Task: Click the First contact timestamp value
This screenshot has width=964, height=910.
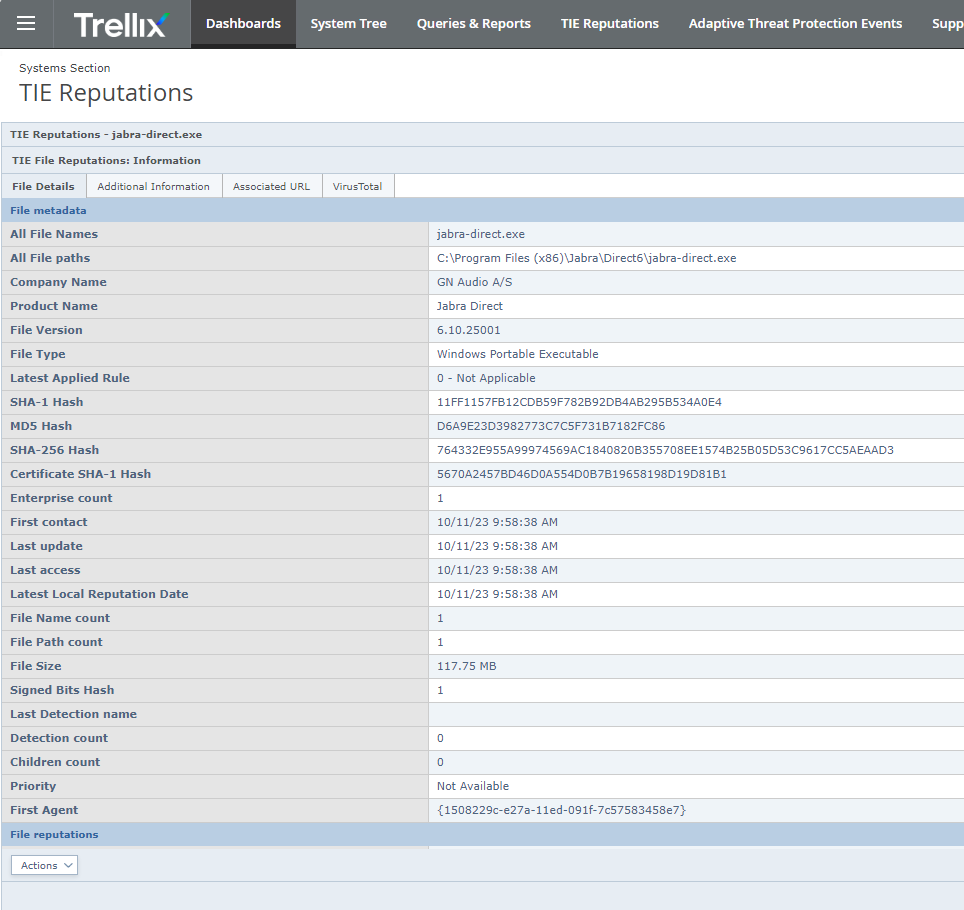Action: (497, 522)
